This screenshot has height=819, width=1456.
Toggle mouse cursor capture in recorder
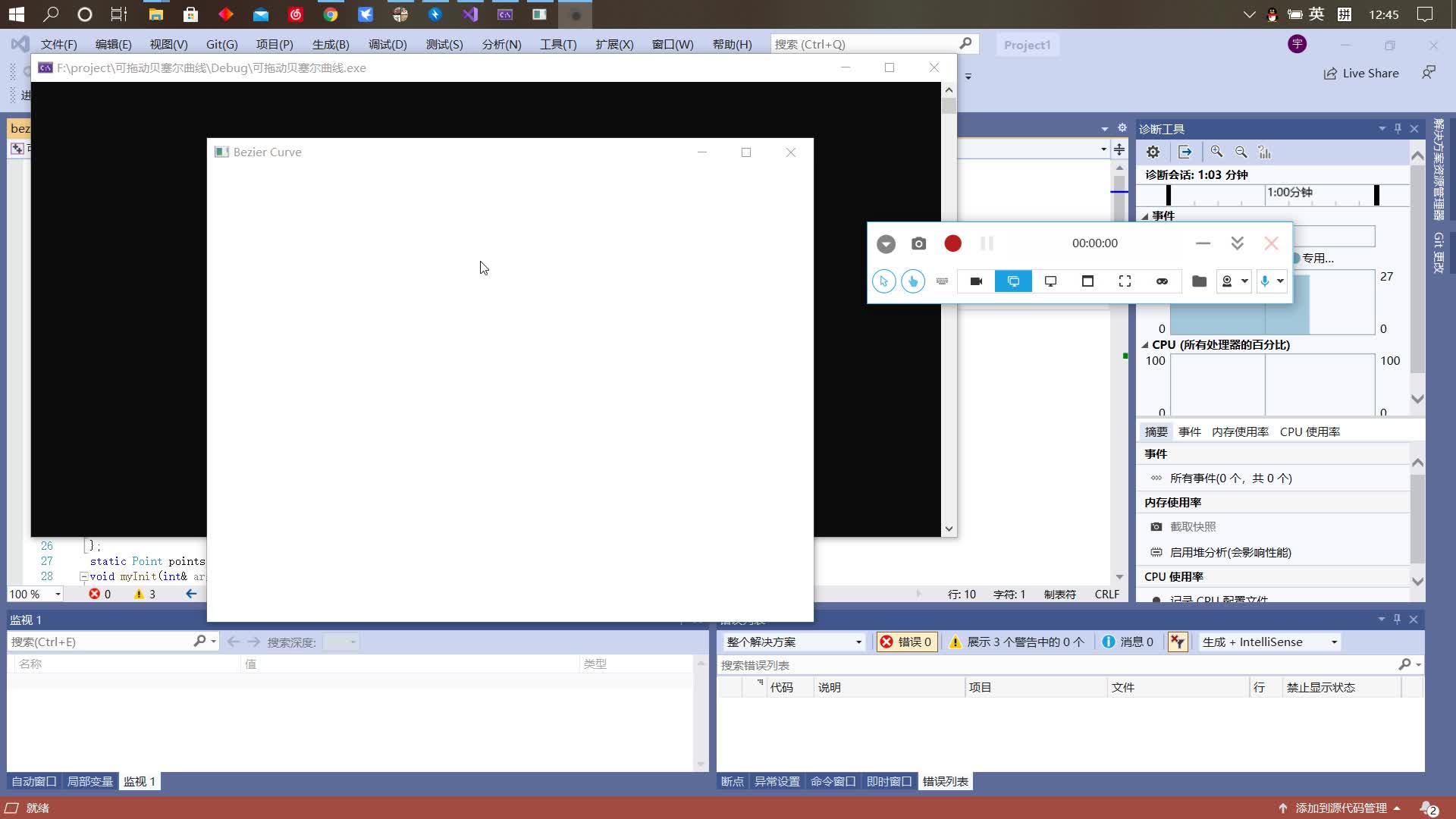pyautogui.click(x=883, y=281)
